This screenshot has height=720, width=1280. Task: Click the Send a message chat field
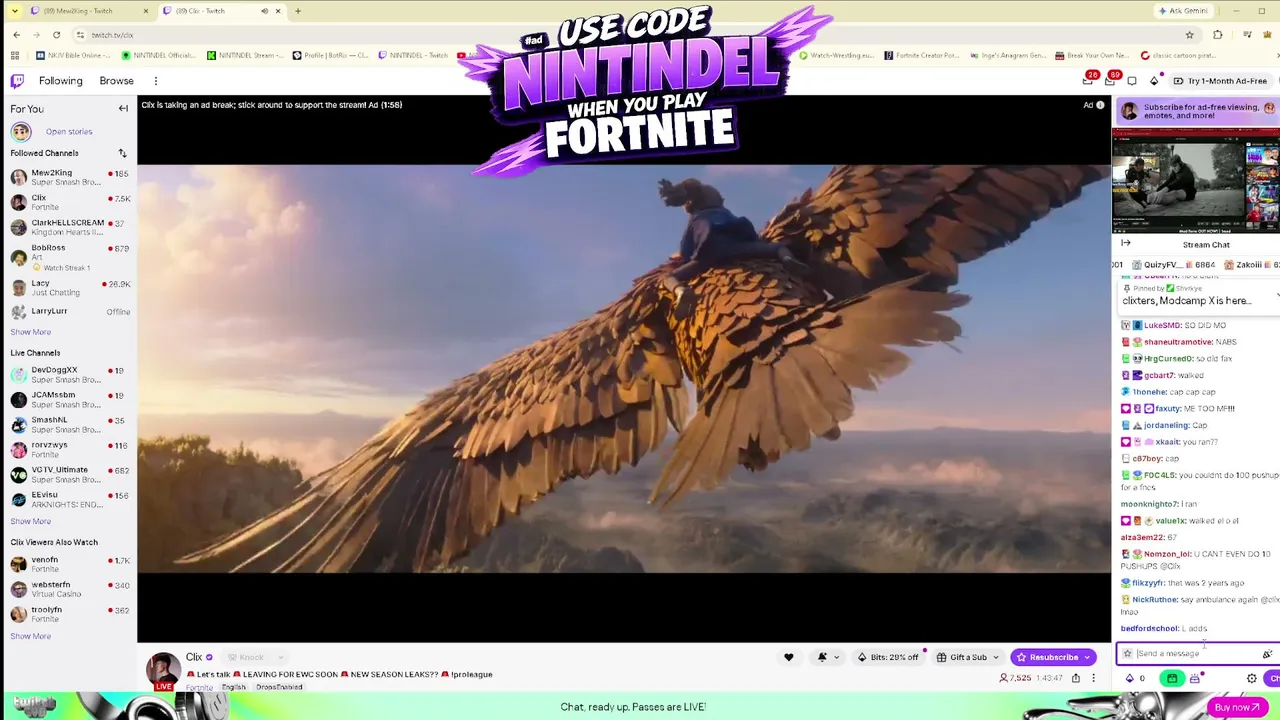pos(1196,654)
